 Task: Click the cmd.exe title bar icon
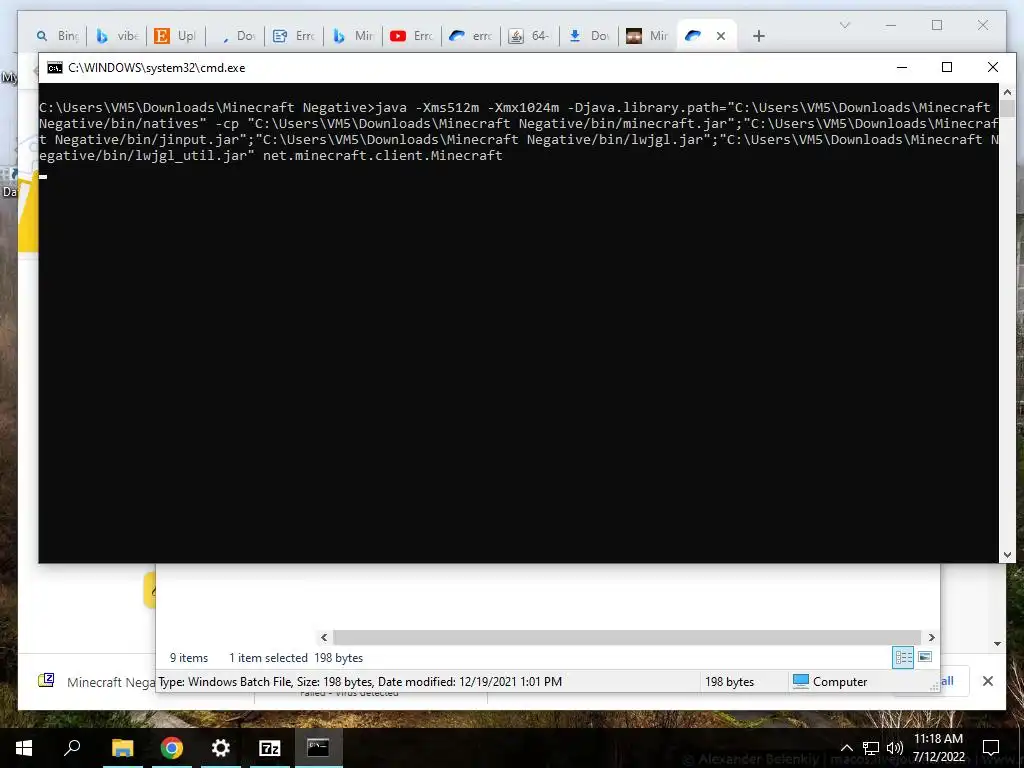click(55, 68)
